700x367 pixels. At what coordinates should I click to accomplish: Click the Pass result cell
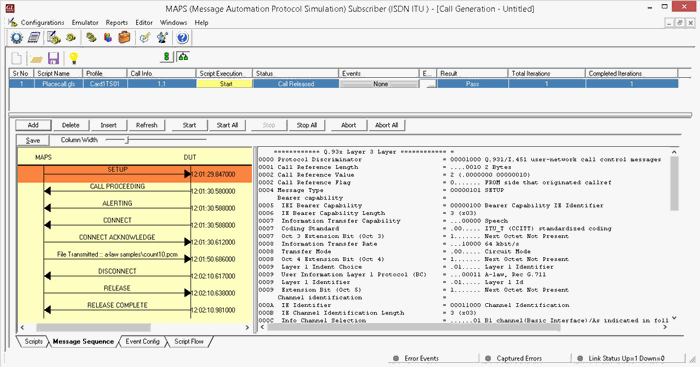[x=473, y=84]
